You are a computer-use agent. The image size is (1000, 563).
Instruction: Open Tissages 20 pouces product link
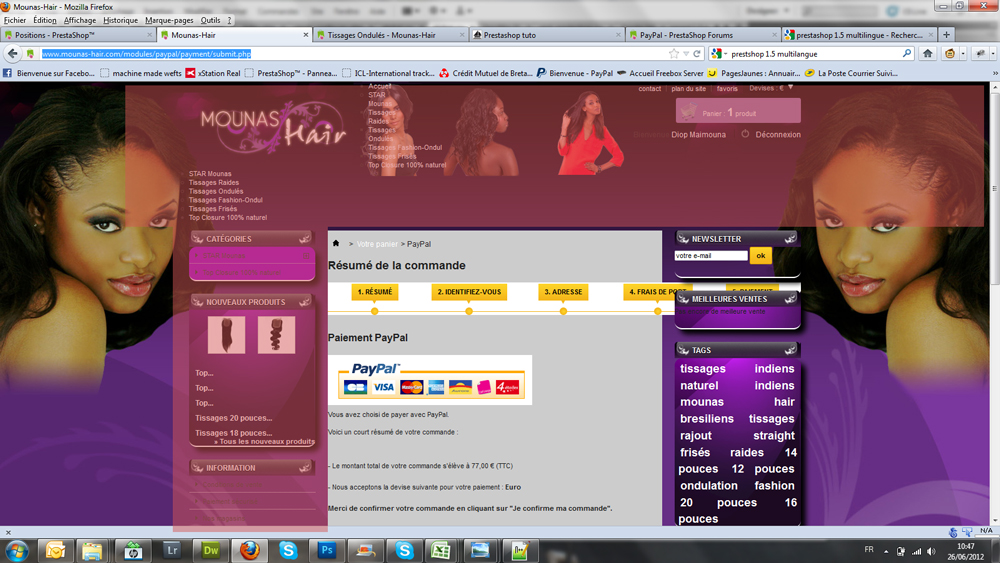233,418
